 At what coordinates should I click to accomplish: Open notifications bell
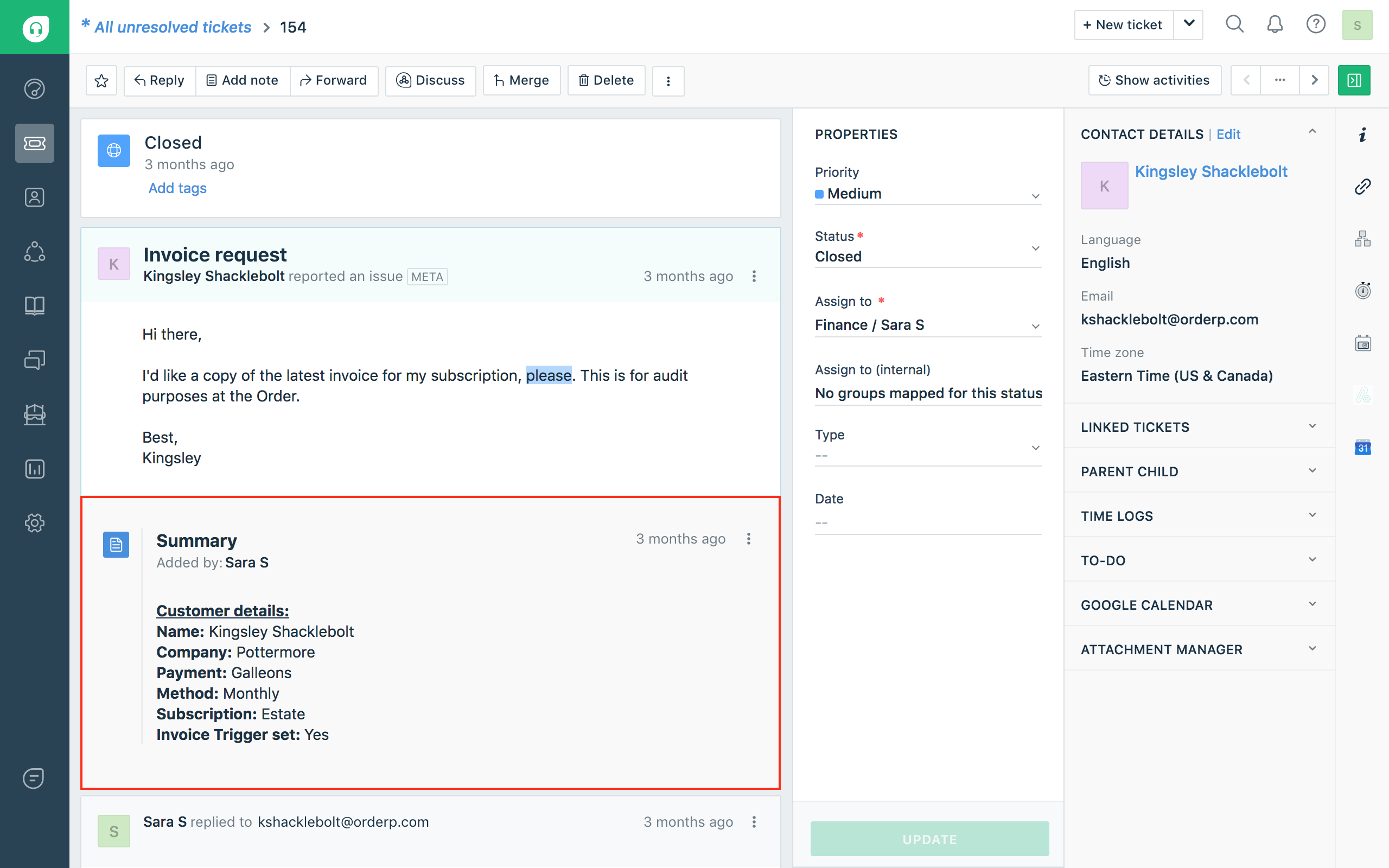[1274, 25]
